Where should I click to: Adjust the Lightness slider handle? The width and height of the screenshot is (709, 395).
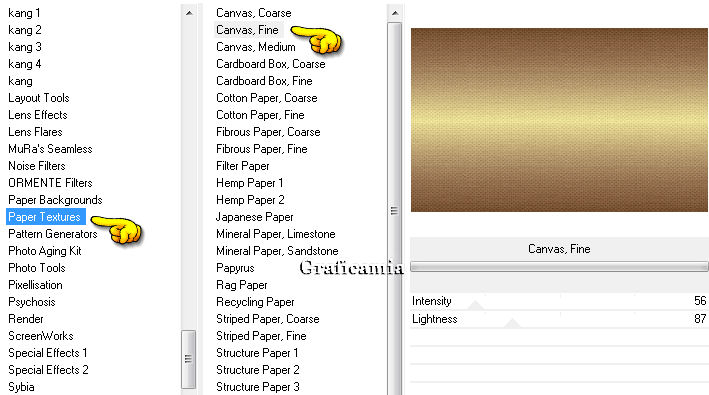(x=512, y=323)
